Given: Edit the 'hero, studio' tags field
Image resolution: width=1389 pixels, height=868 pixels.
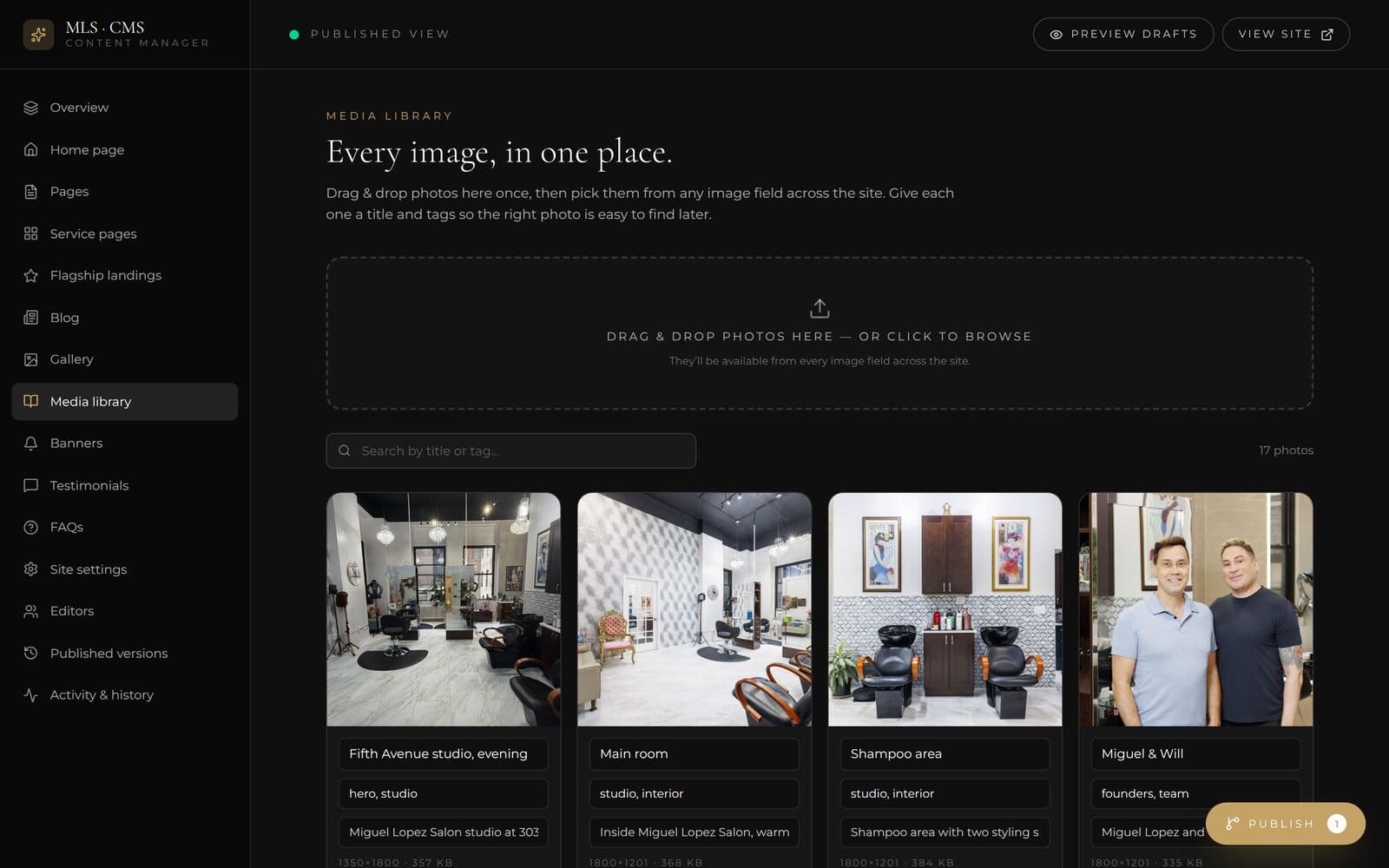Looking at the screenshot, I should pyautogui.click(x=444, y=793).
